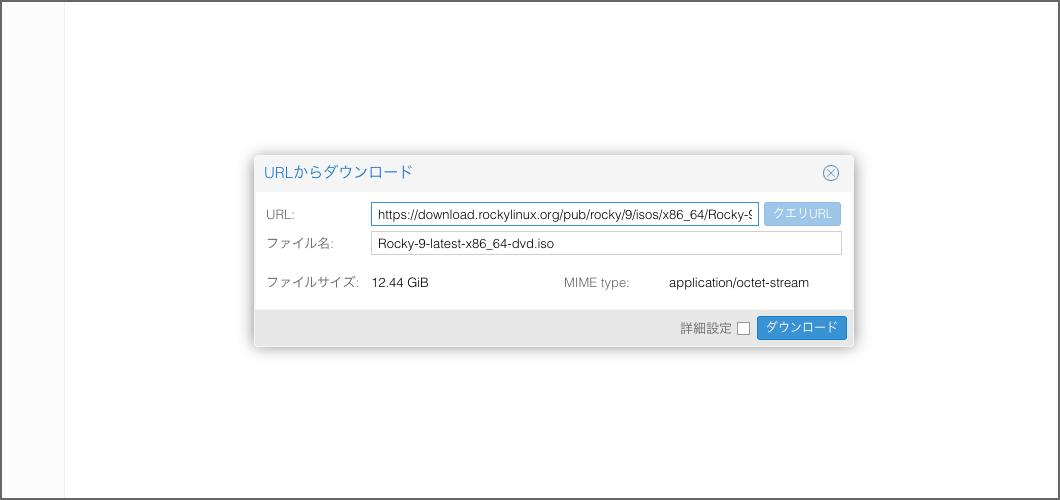Screen dimensions: 1060x500
Task: Click the クエリURL button
Action: point(802,214)
